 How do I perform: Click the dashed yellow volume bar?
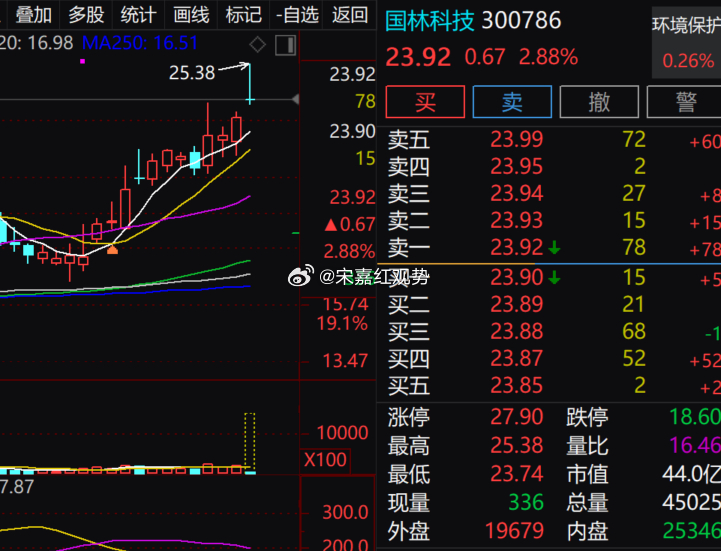tap(250, 442)
